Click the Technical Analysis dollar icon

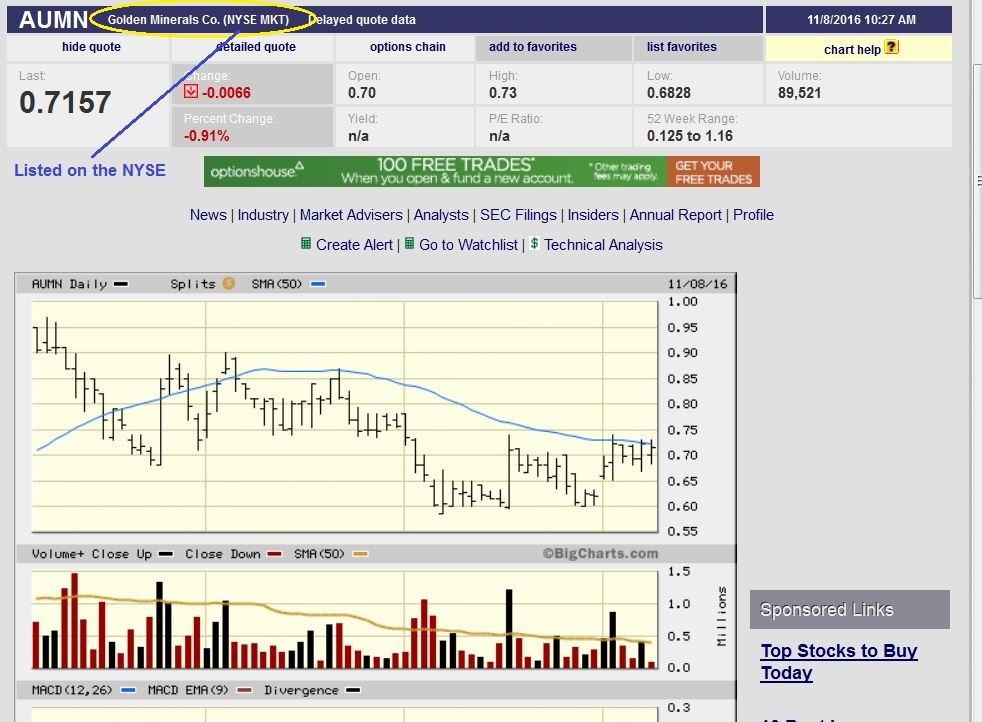[x=535, y=244]
